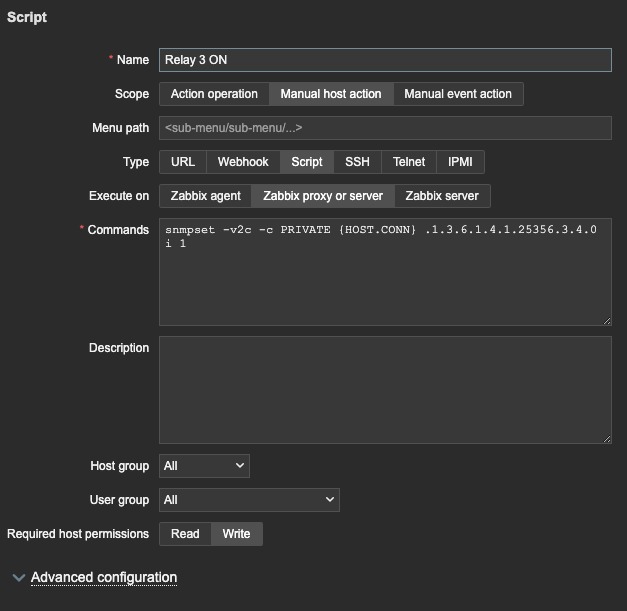Select Manual host action scope
This screenshot has width=627, height=611.
[330, 94]
